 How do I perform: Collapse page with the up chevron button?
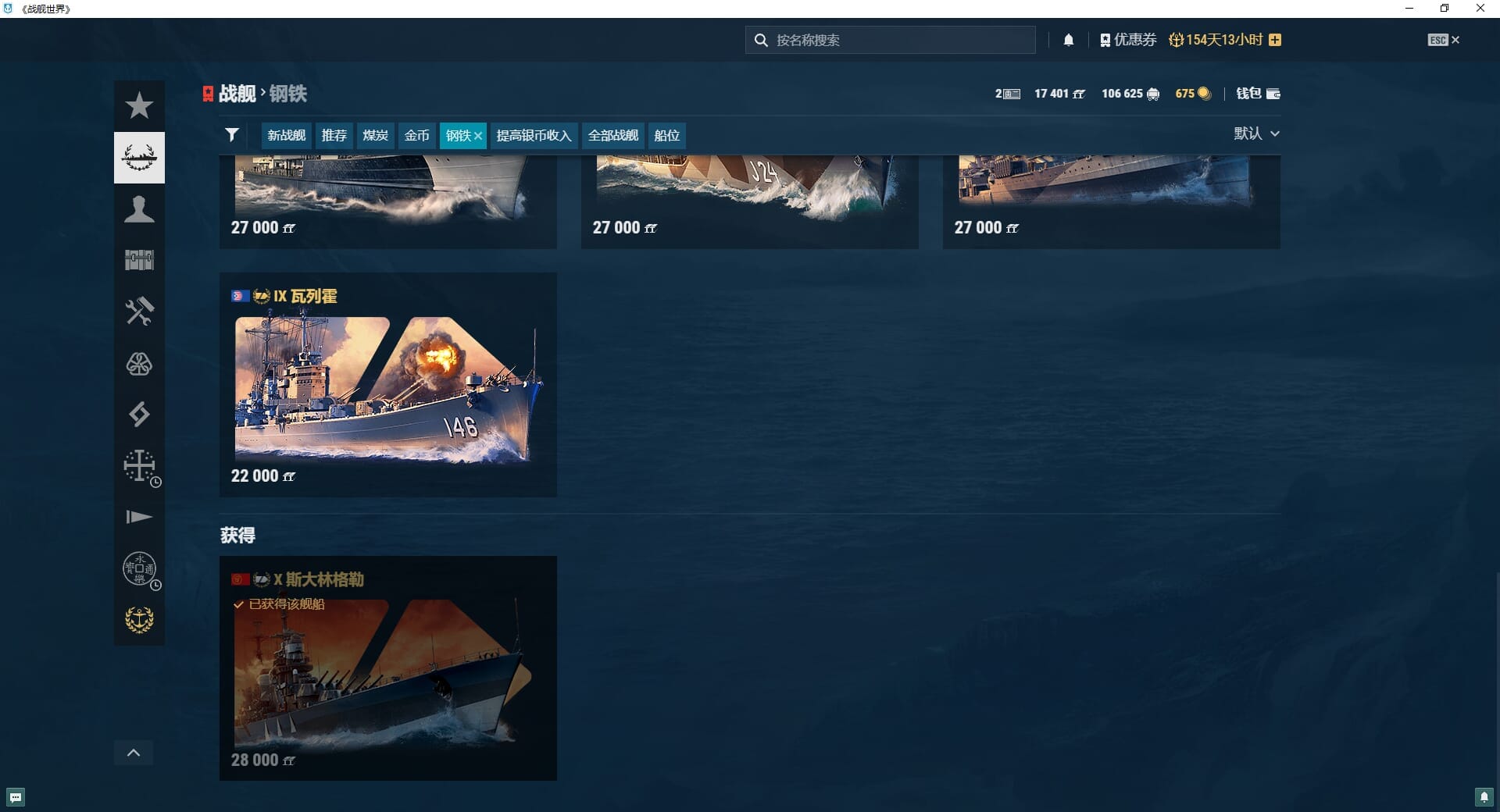pos(134,753)
